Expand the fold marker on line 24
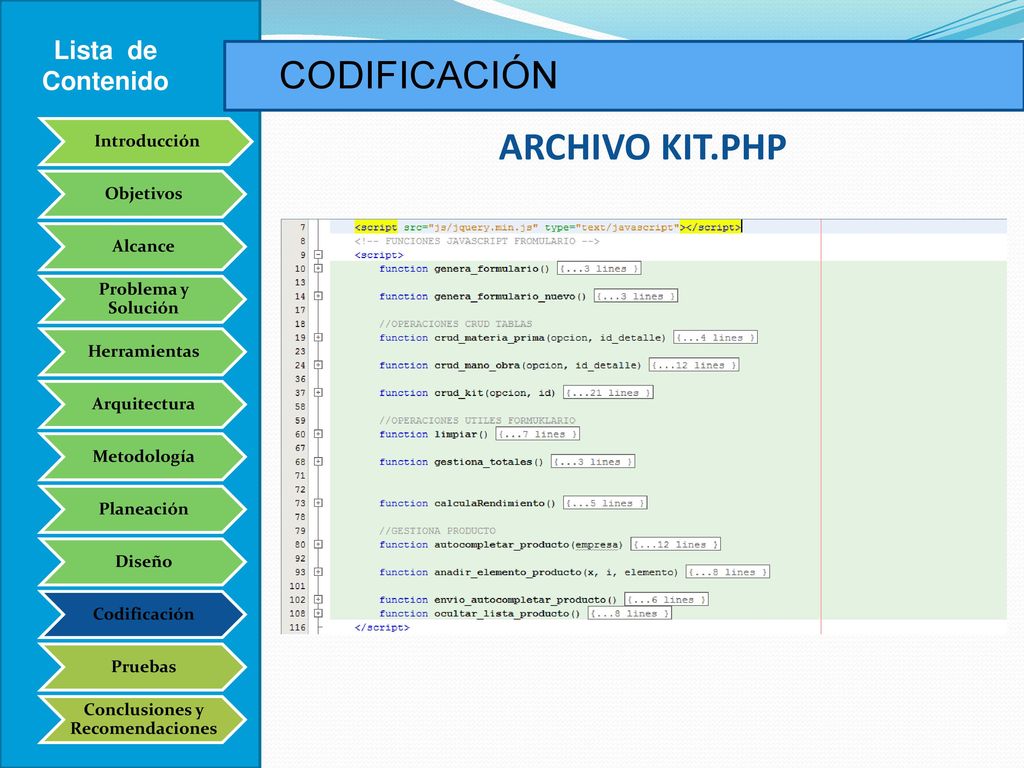 pyautogui.click(x=318, y=365)
